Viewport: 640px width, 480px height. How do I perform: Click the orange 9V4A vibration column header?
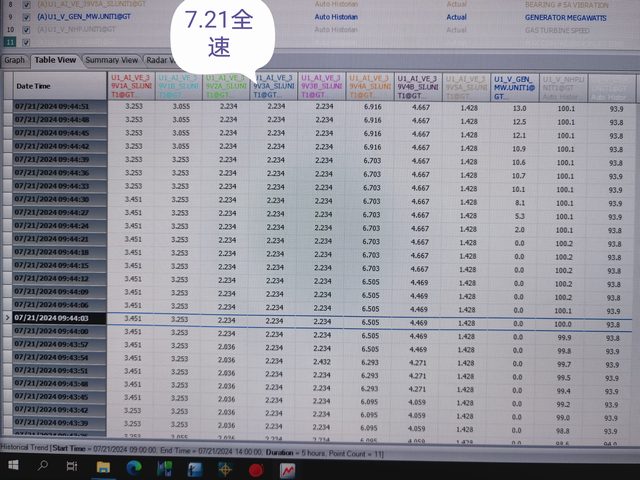(370, 86)
